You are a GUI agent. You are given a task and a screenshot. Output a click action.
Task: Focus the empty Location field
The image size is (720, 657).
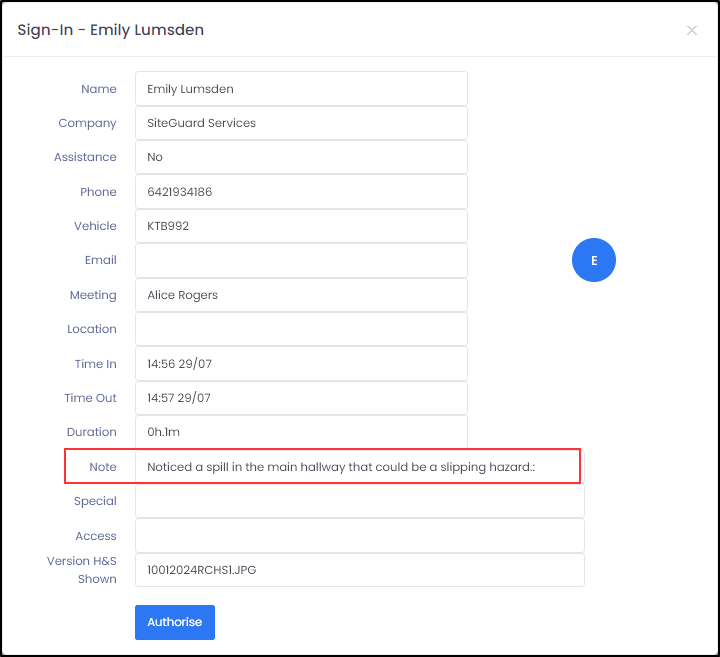(301, 329)
